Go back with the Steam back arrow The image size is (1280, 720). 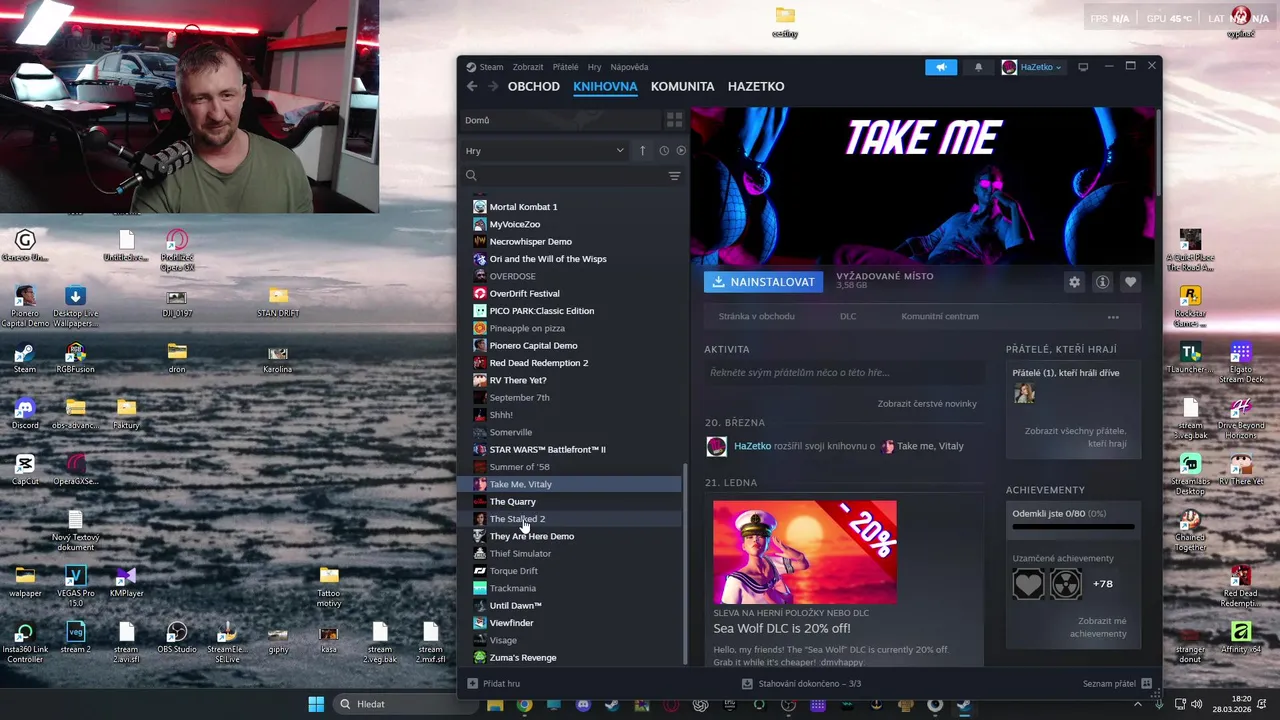click(472, 86)
